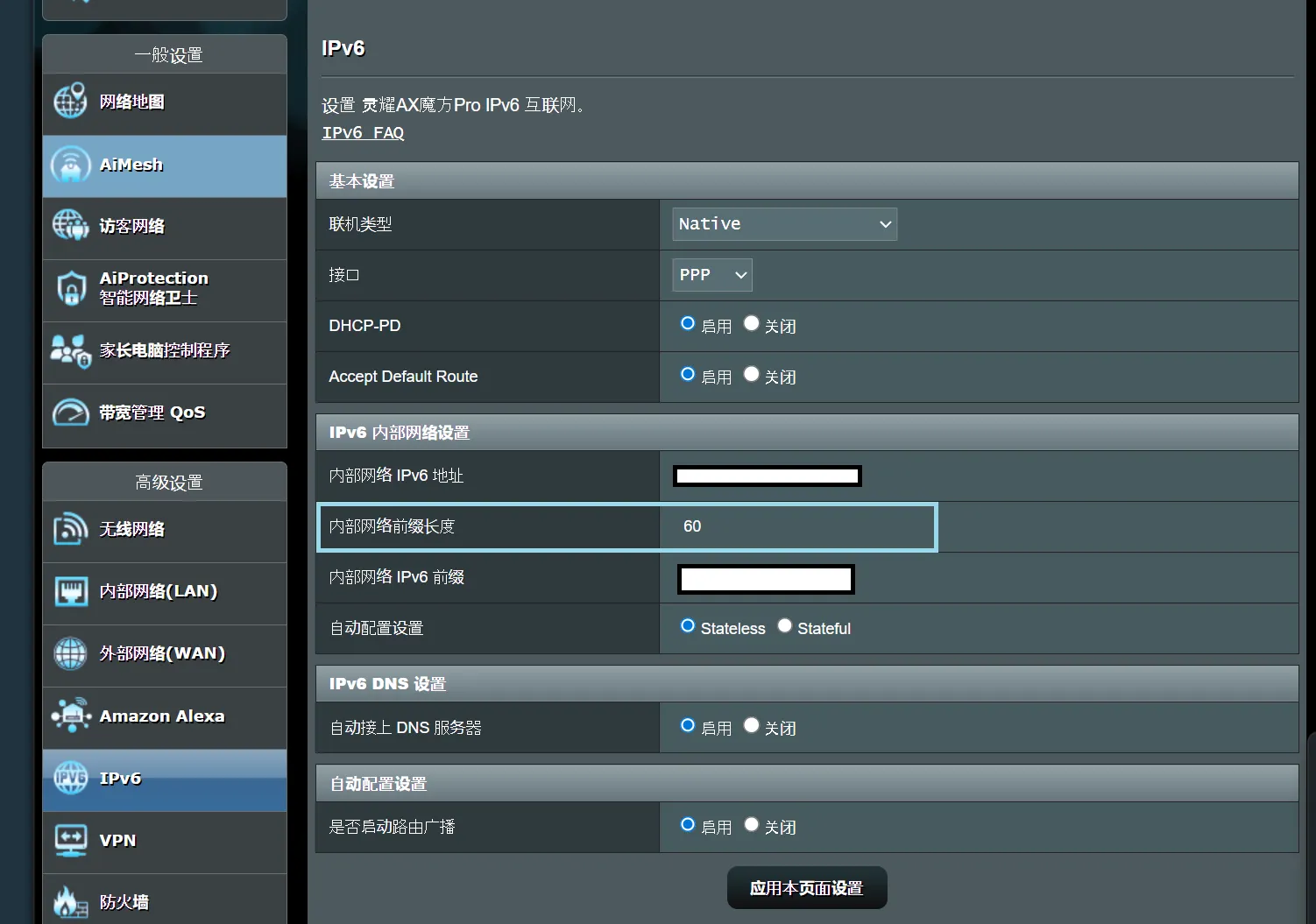1316x924 pixels.
Task: Open AiProtection using the shield icon
Action: coord(70,288)
